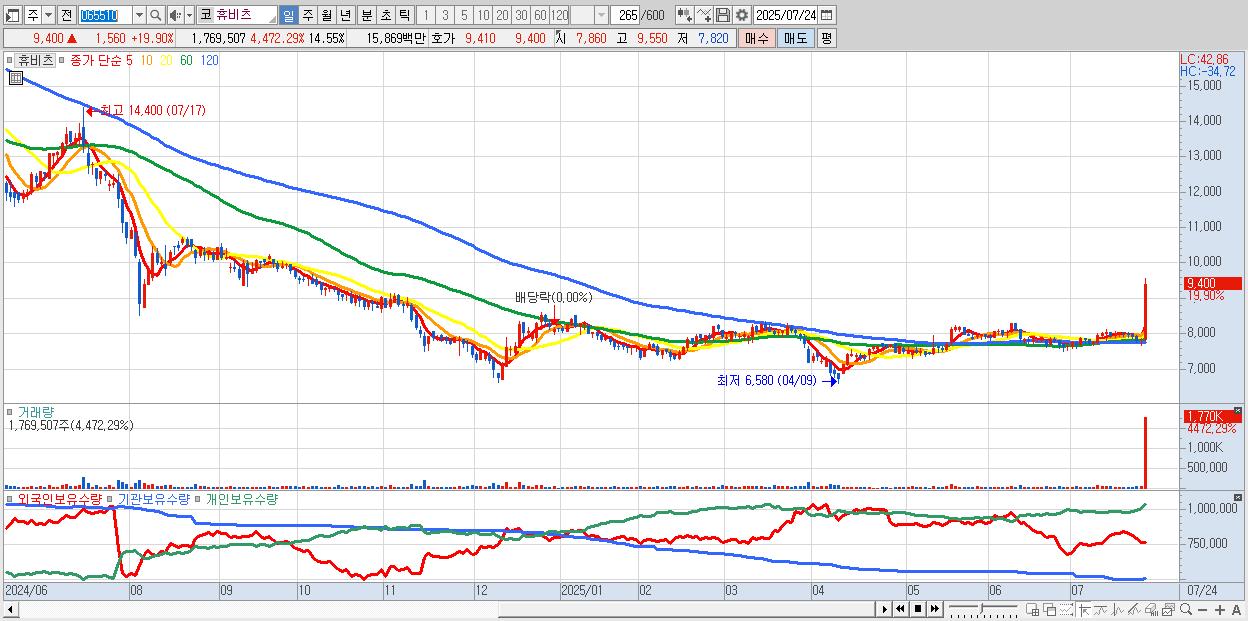This screenshot has width=1248, height=621.
Task: Move the chart zoom slider handle
Action: [981, 608]
